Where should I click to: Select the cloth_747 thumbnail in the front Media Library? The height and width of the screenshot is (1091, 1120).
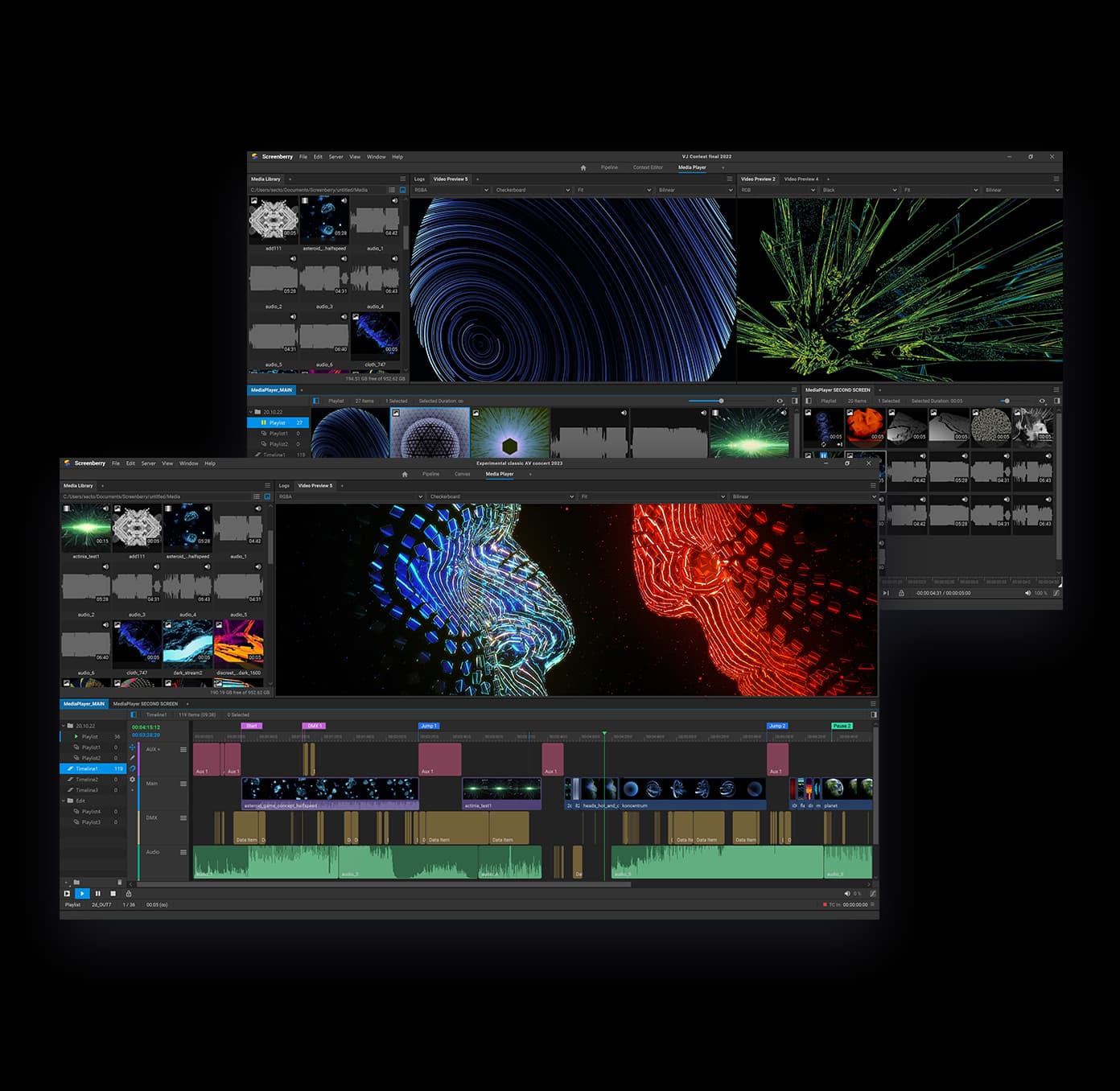coord(137,644)
